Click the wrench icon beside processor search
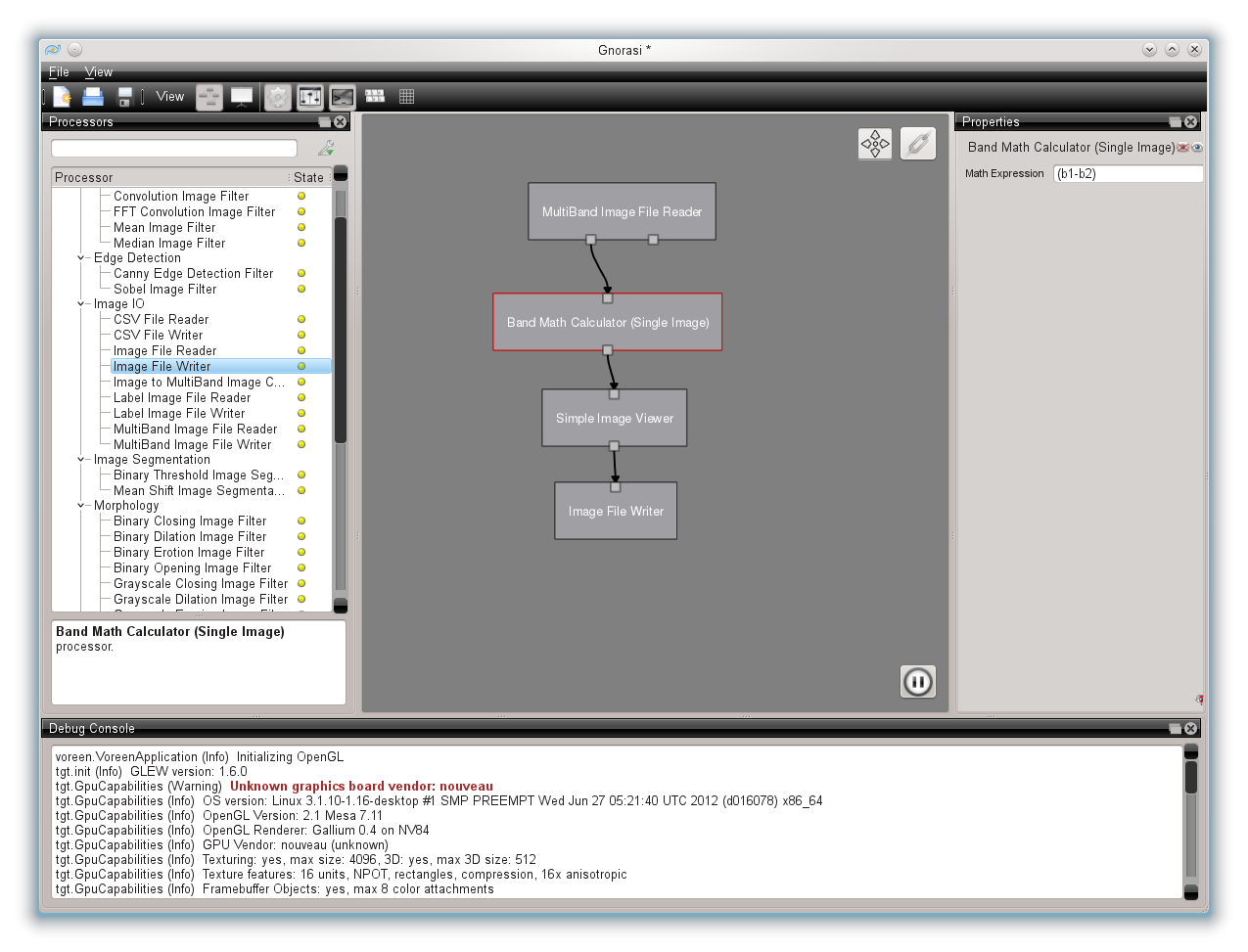 coord(326,148)
